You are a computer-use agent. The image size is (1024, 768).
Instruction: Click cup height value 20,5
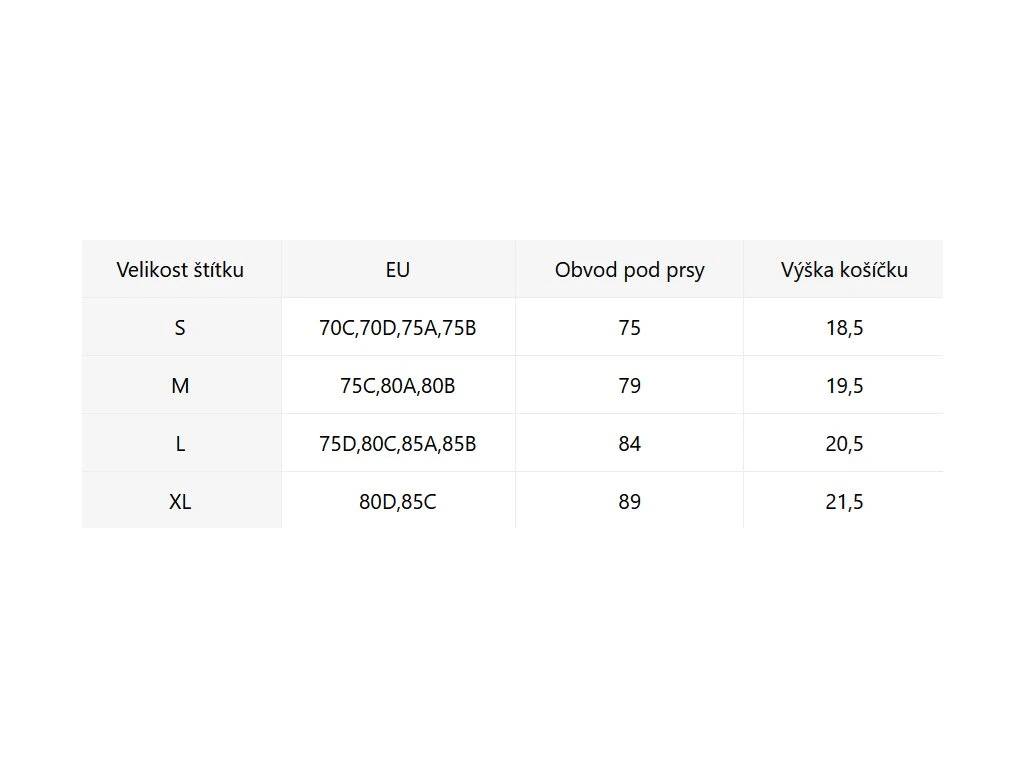tap(845, 444)
